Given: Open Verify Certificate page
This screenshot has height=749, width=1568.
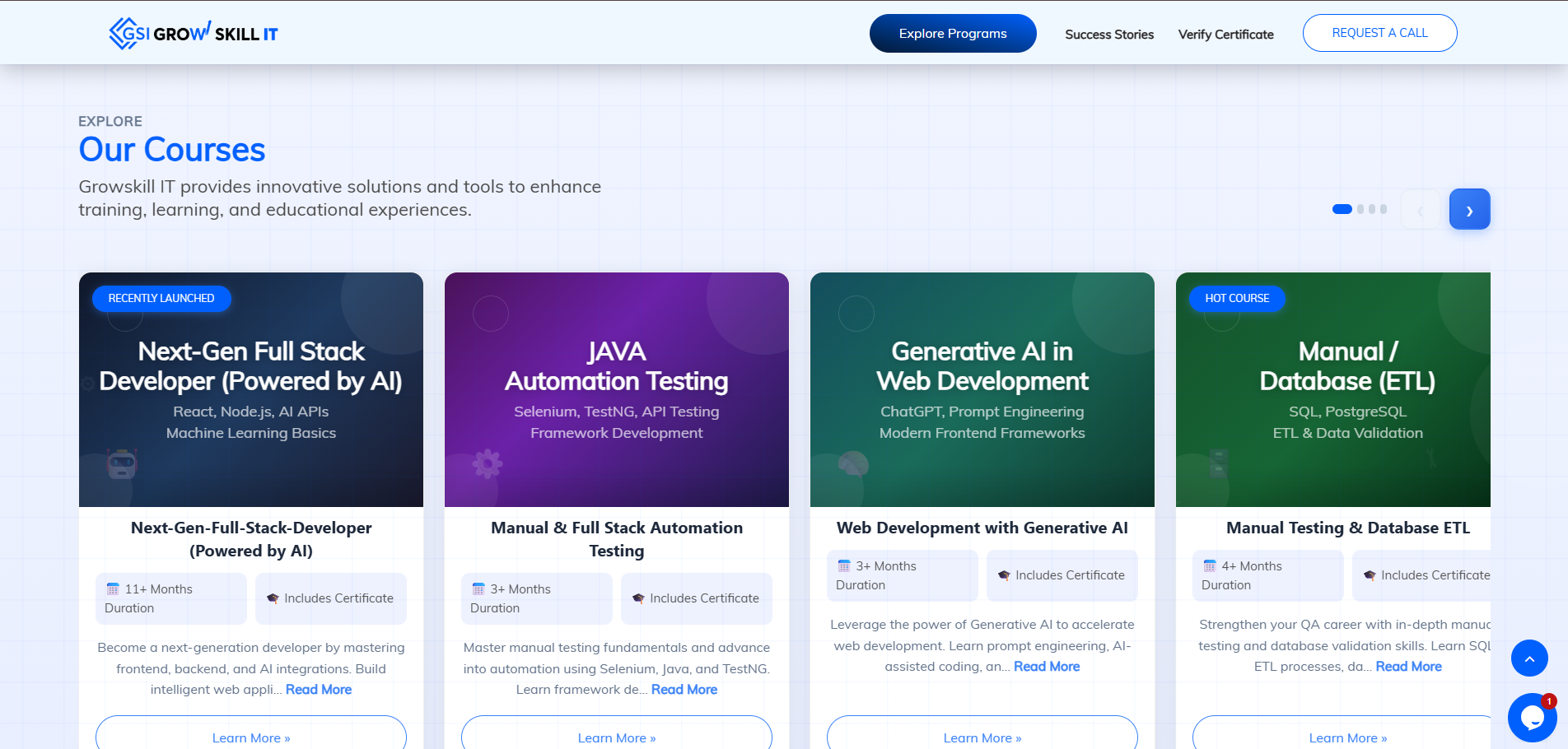Looking at the screenshot, I should (1225, 35).
